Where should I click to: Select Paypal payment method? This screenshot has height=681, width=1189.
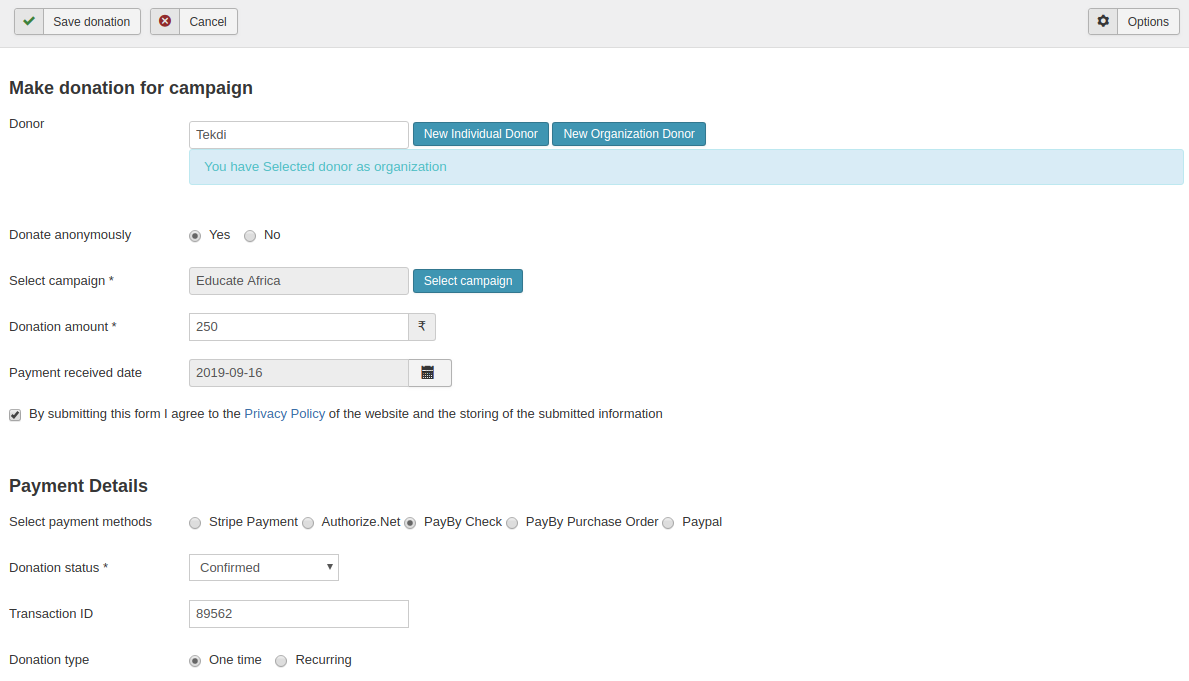point(668,523)
